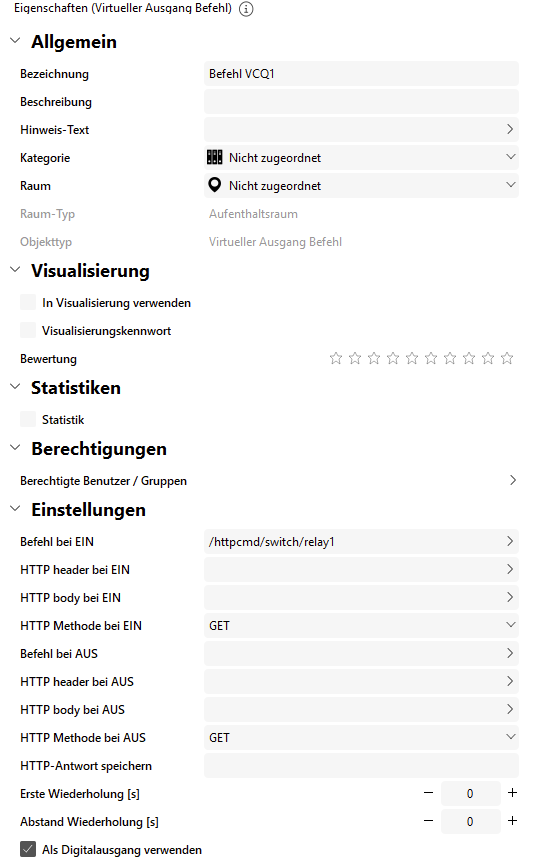
Task: Collapse the Visualisierung section
Action: tap(15, 270)
